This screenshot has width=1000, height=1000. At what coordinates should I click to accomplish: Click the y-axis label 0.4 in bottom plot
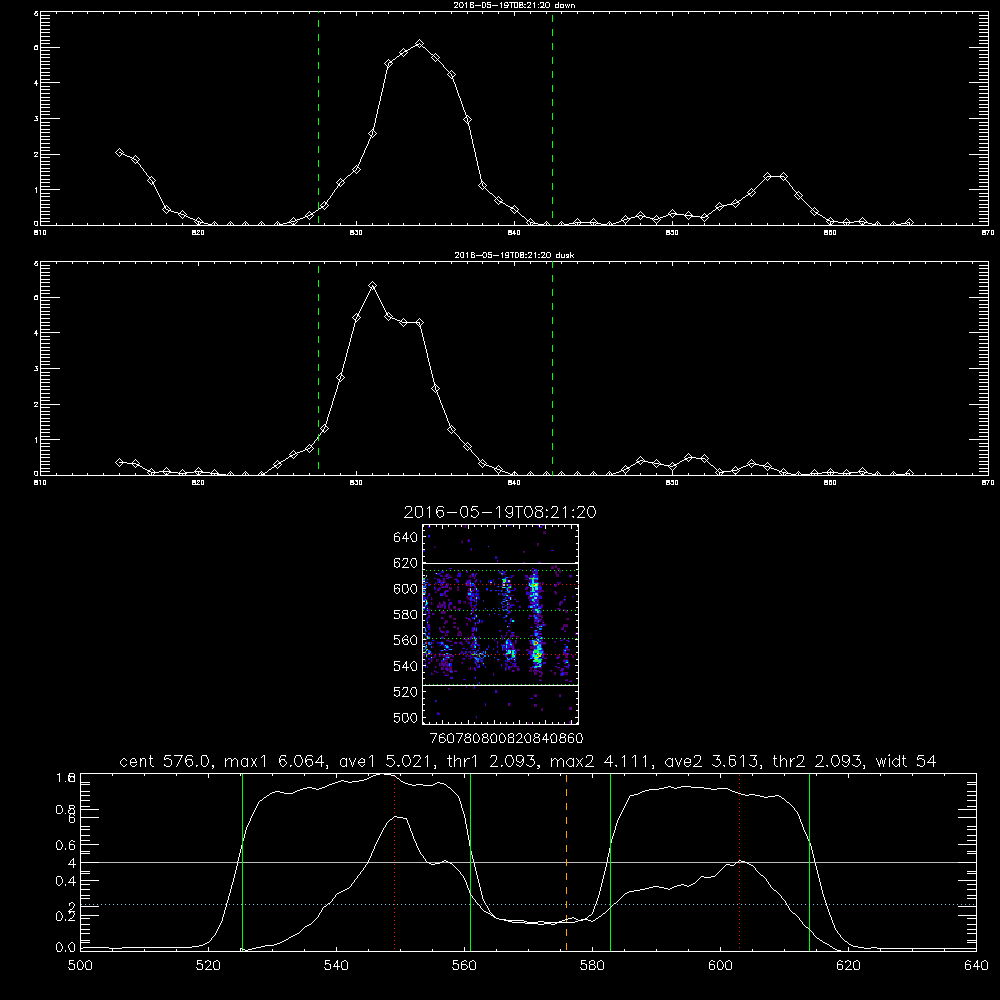point(66,881)
